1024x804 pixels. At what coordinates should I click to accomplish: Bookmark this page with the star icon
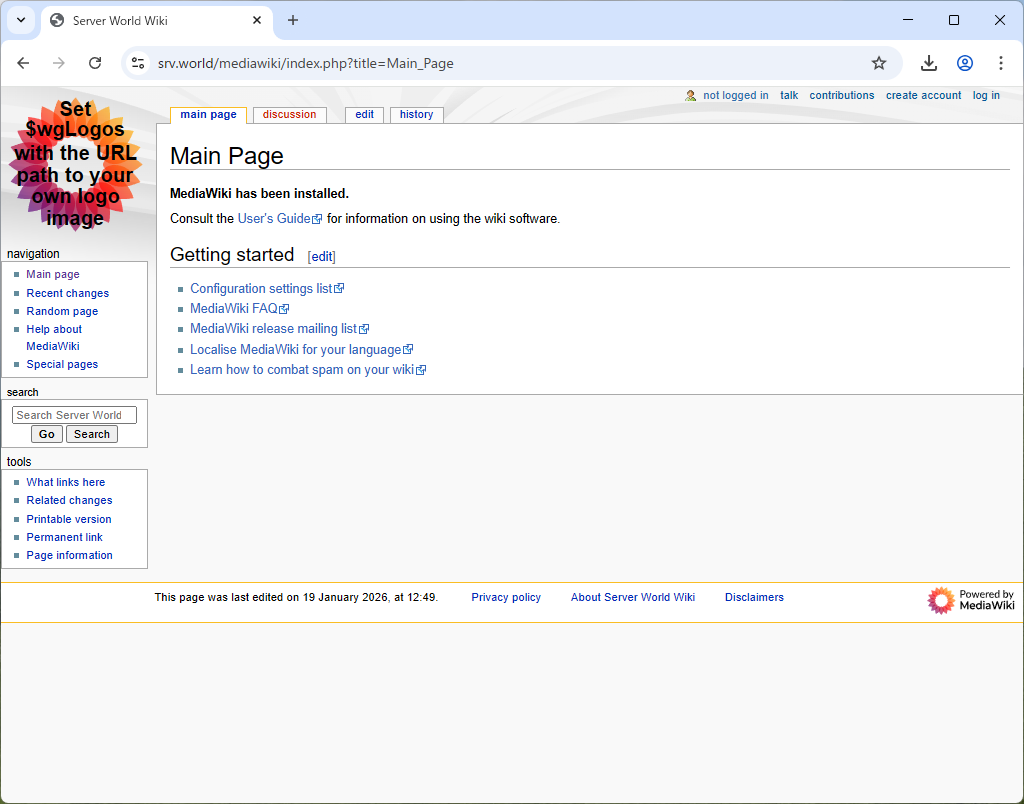tap(879, 63)
